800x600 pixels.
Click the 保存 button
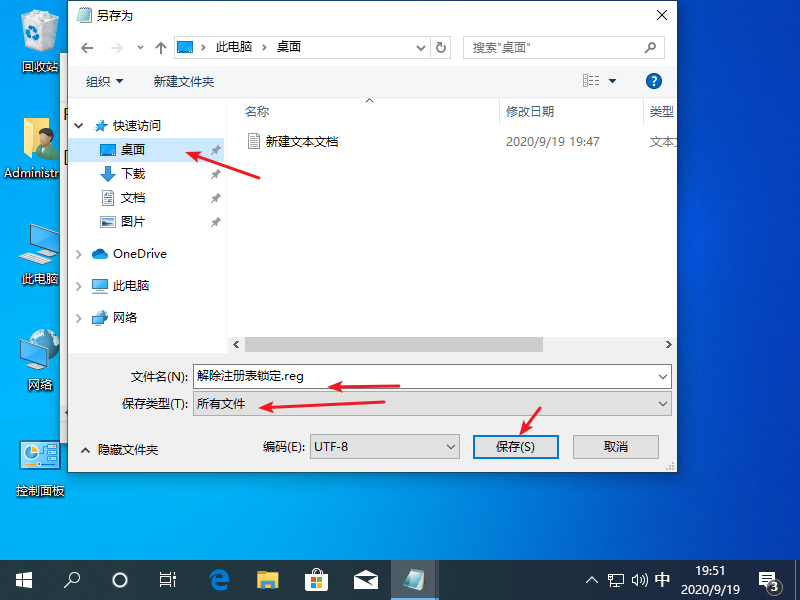tap(515, 447)
